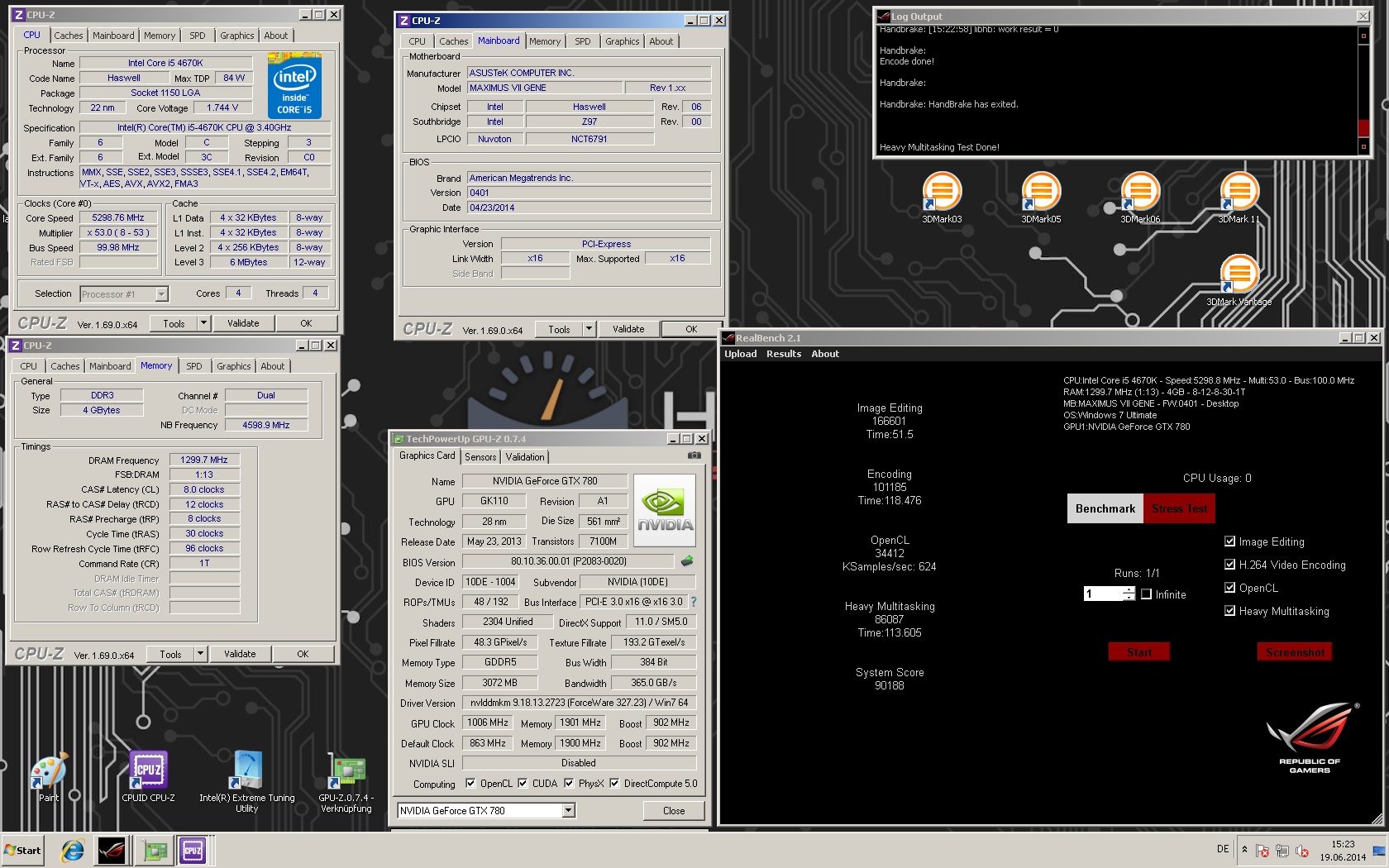Open the 3DMark05 desktop shortcut
Image resolution: width=1389 pixels, height=868 pixels.
pyautogui.click(x=1041, y=197)
